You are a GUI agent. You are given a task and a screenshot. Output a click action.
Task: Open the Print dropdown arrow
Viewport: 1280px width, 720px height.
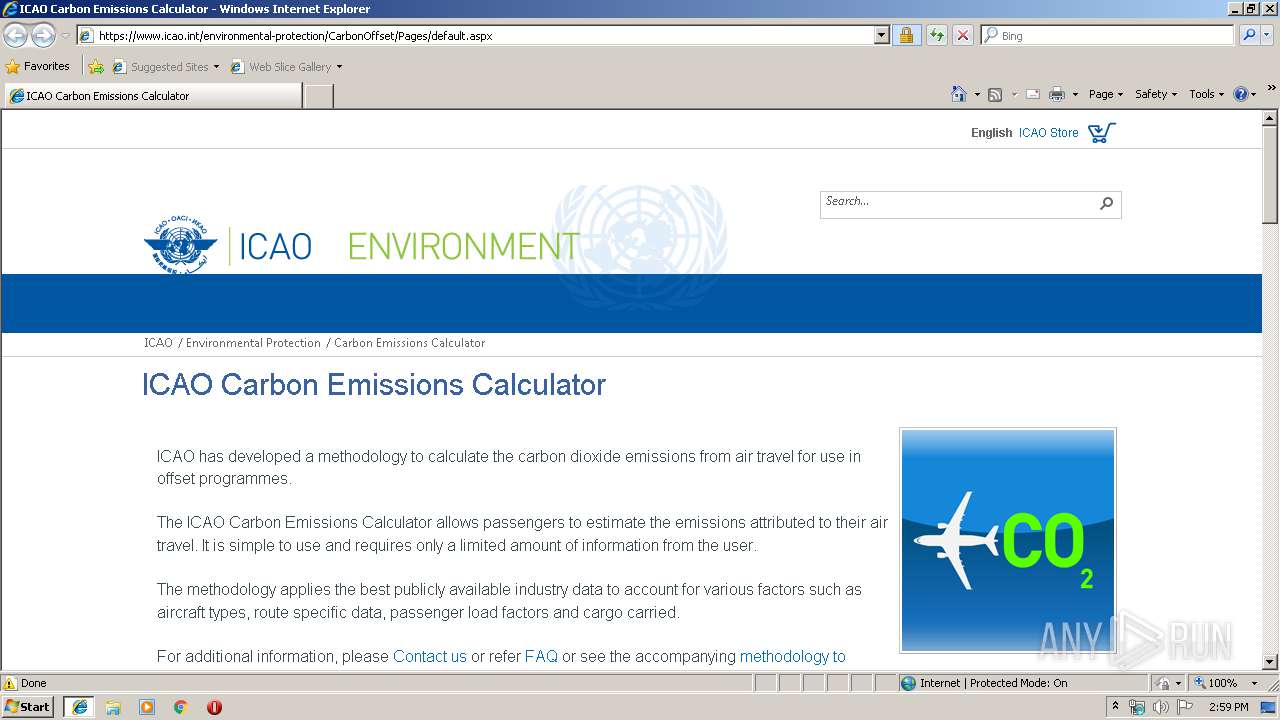(x=1075, y=94)
